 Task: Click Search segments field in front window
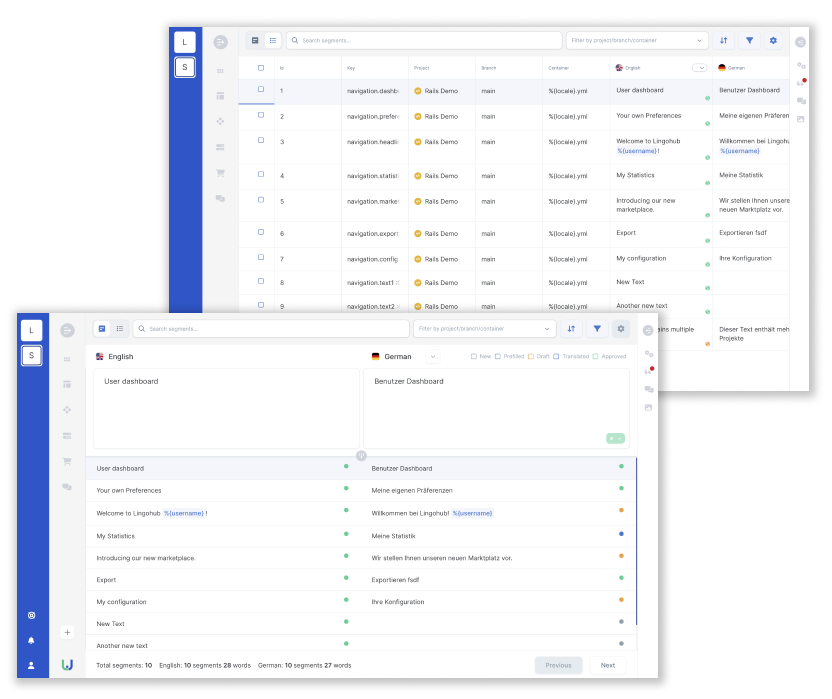point(271,329)
